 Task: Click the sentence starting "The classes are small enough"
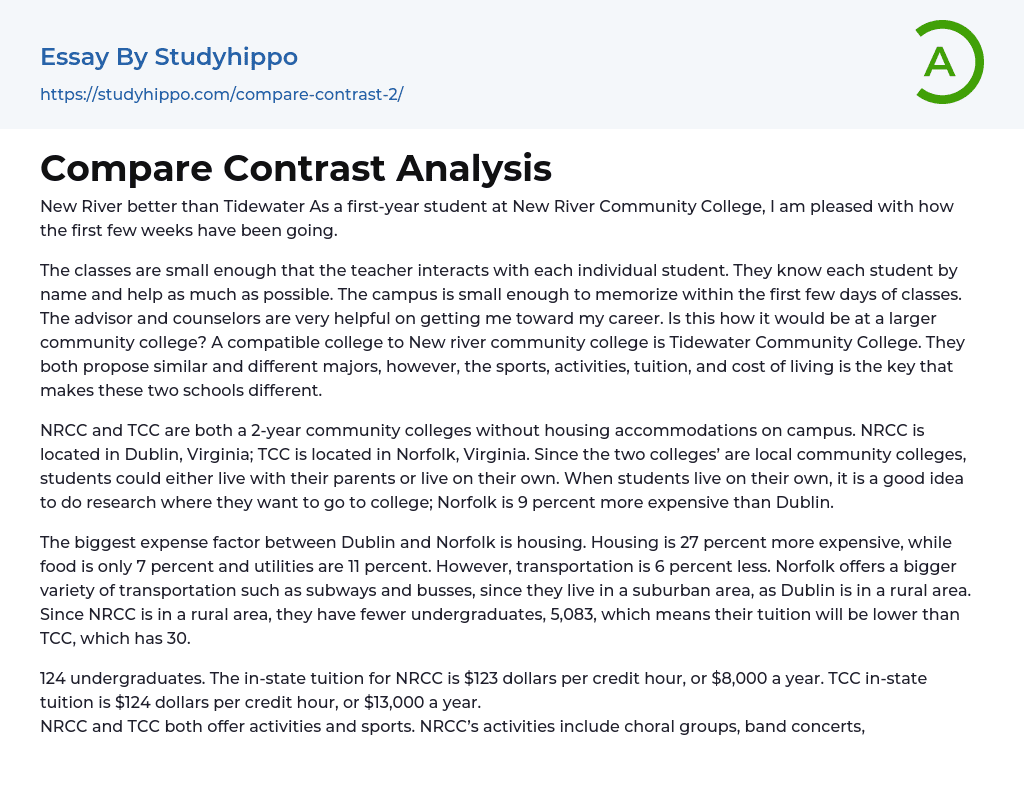[x=300, y=270]
